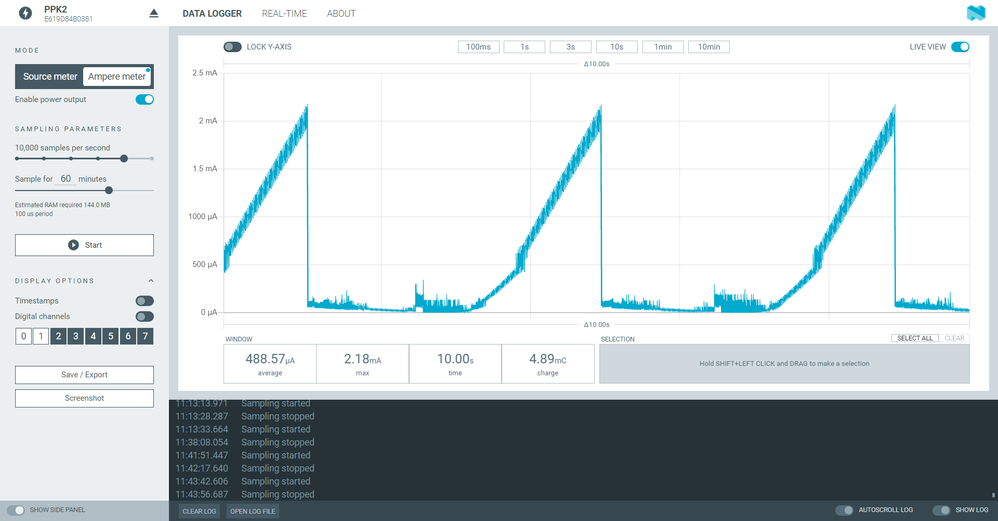This screenshot has width=998, height=521.
Task: Enable the Digital channels toggle
Action: click(x=144, y=316)
